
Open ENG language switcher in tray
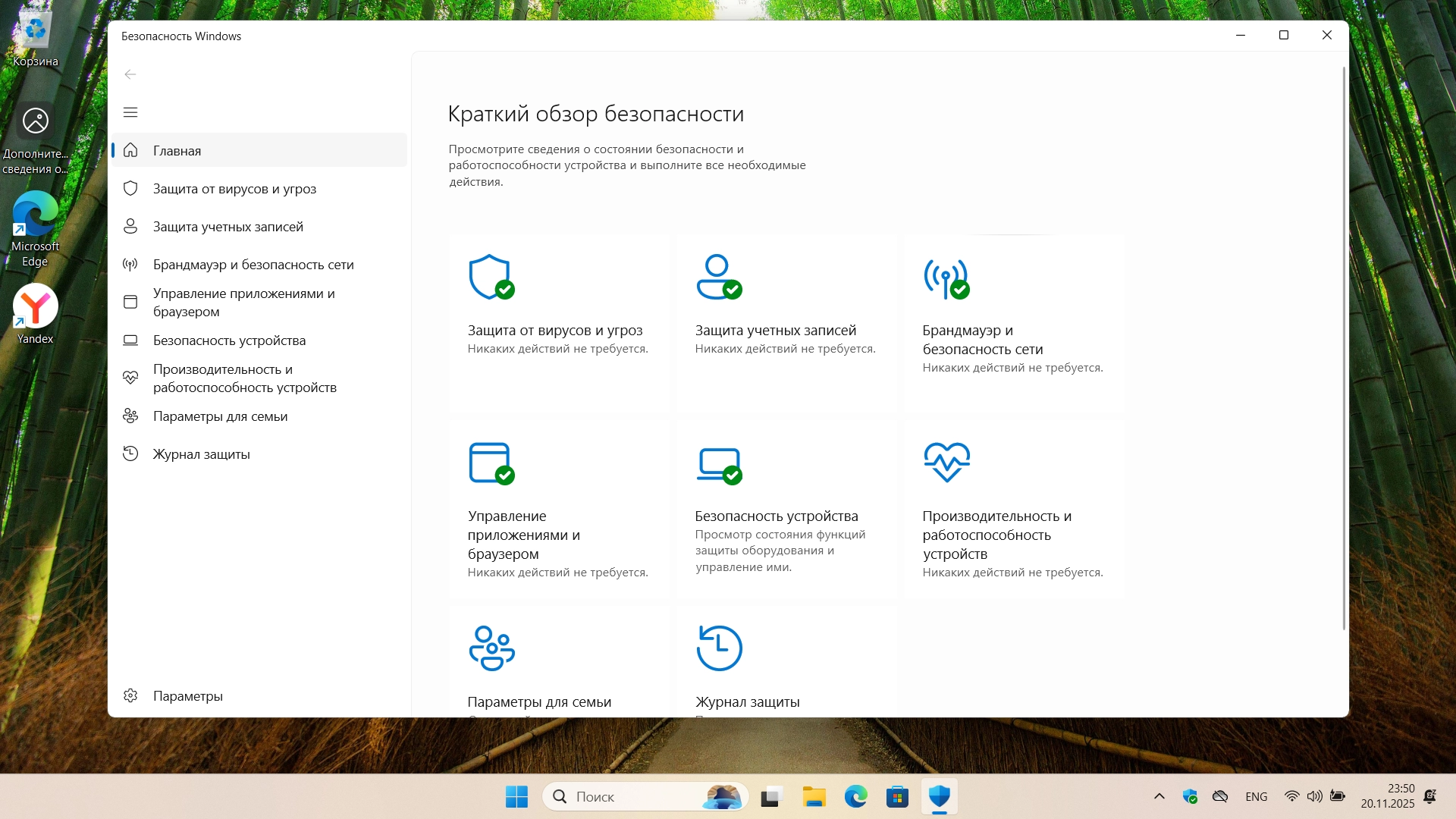click(1256, 796)
